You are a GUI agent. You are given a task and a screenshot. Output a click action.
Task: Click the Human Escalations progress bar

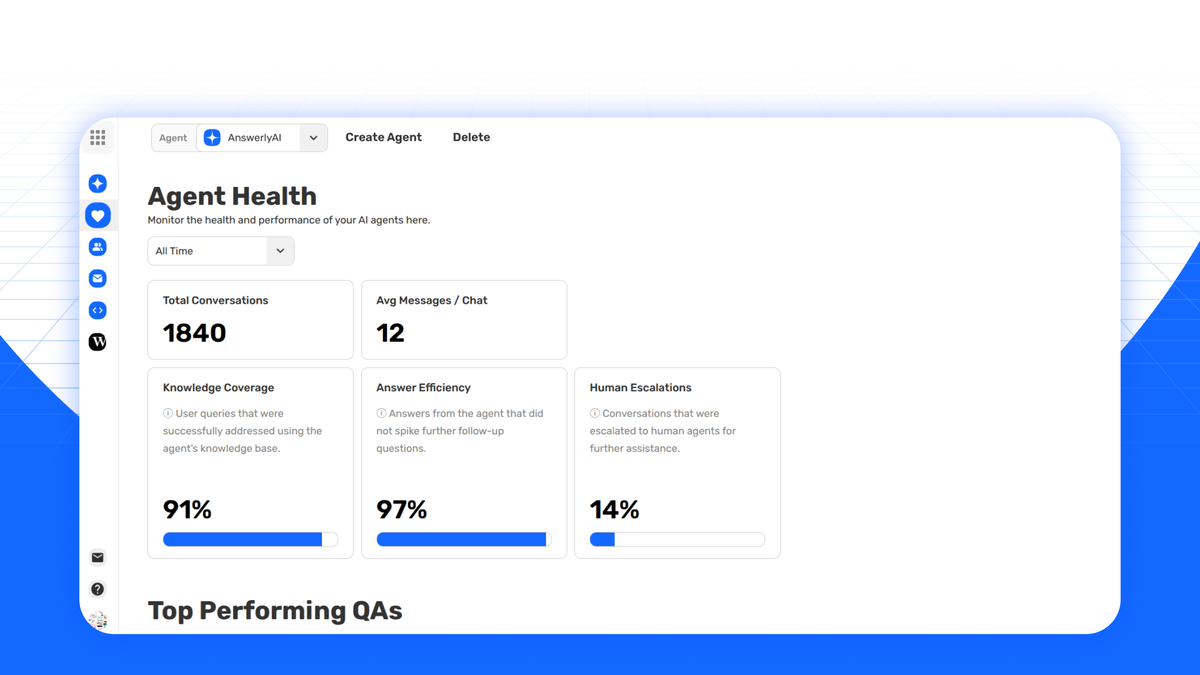677,539
